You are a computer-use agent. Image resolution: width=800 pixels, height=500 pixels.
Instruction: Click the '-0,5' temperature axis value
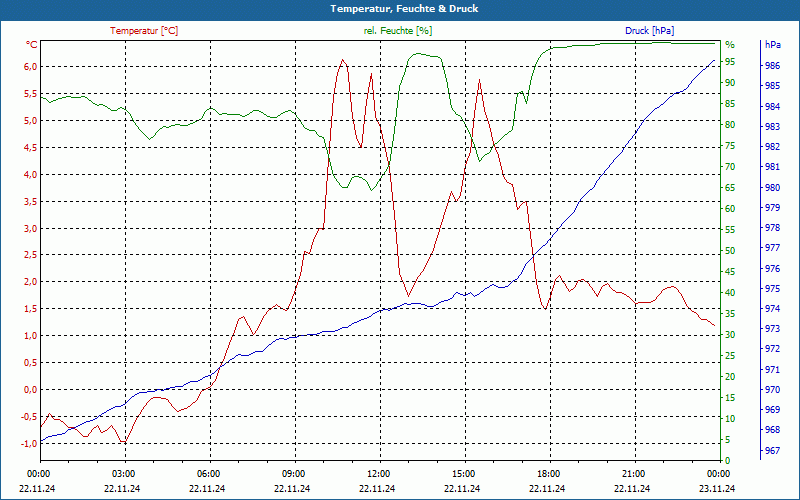pyautogui.click(x=29, y=416)
